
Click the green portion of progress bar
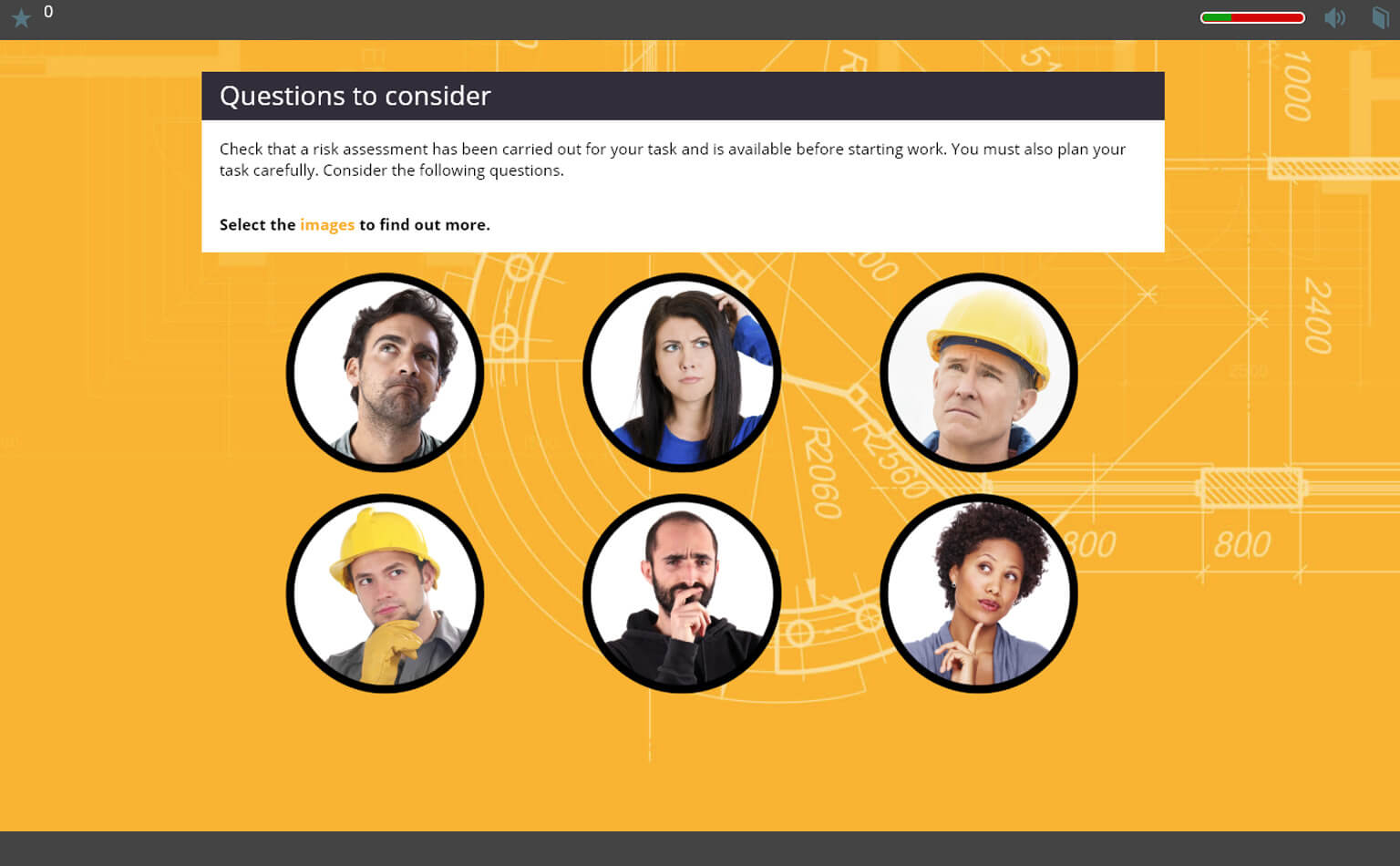pos(1217,17)
